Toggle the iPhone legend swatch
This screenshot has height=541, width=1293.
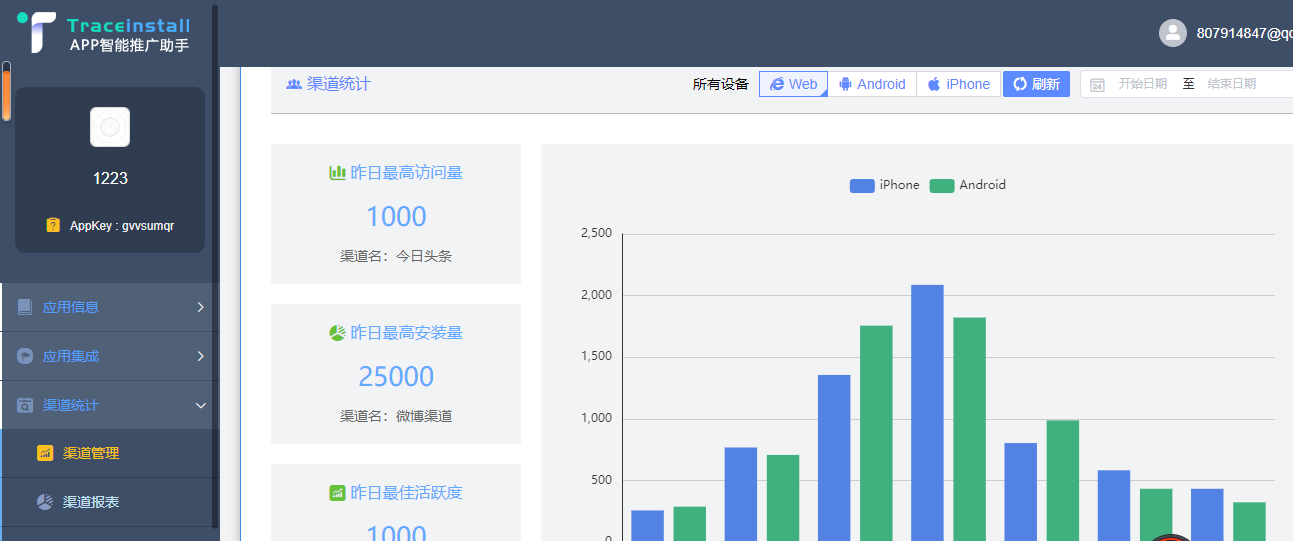[862, 185]
